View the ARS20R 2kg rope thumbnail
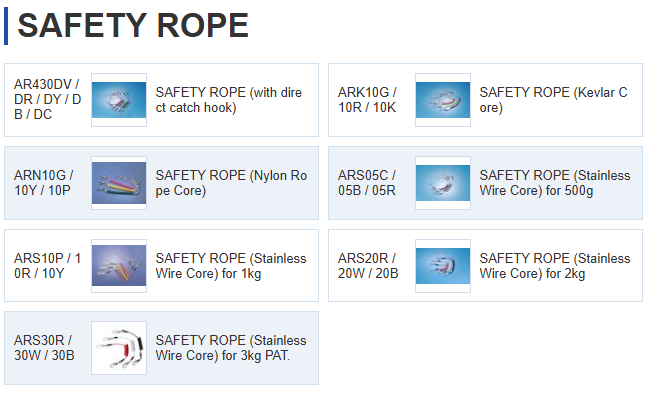Screen dimensions: 657x398 point(443,266)
